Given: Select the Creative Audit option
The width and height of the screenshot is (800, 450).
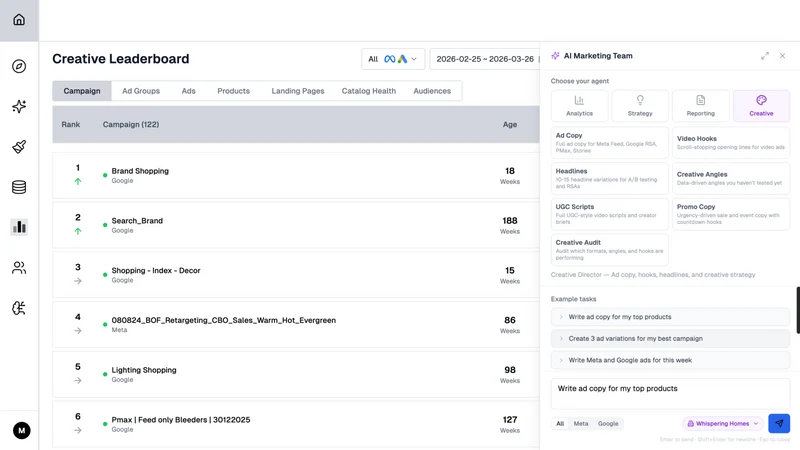Looking at the screenshot, I should click(610, 249).
